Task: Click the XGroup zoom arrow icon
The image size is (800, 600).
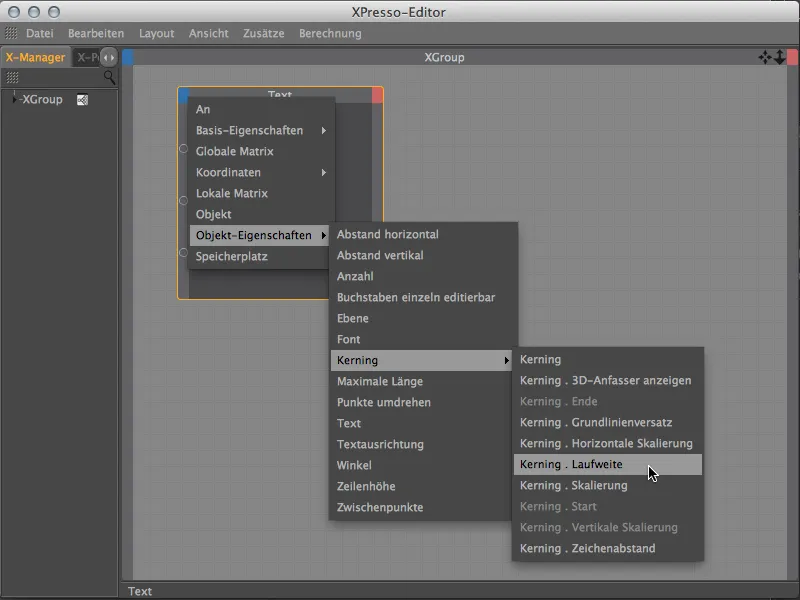Action: click(x=779, y=57)
